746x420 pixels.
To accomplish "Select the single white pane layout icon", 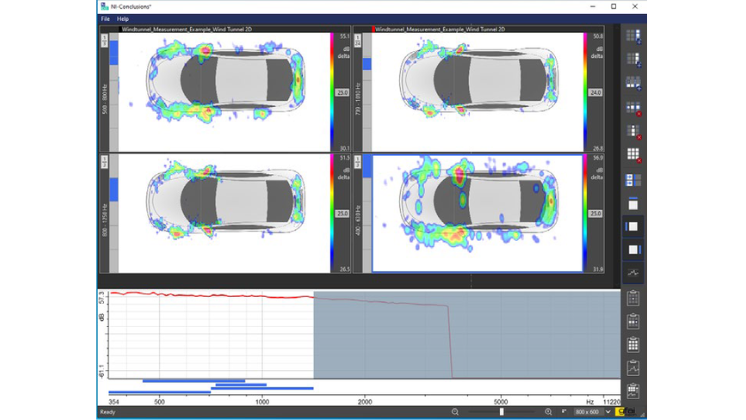I will click(633, 227).
